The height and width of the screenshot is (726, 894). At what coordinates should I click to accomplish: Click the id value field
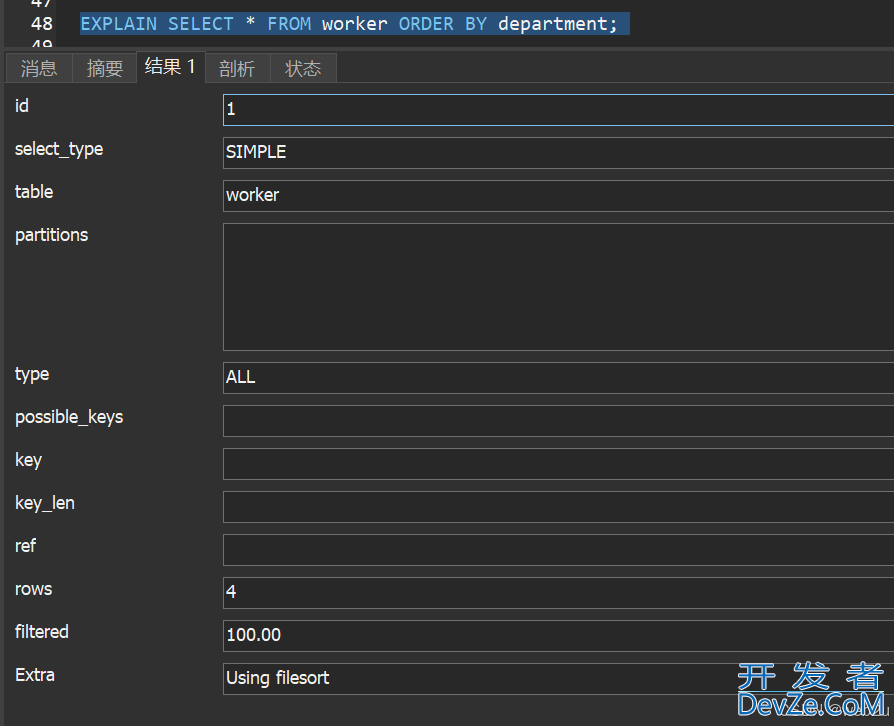[x=558, y=110]
